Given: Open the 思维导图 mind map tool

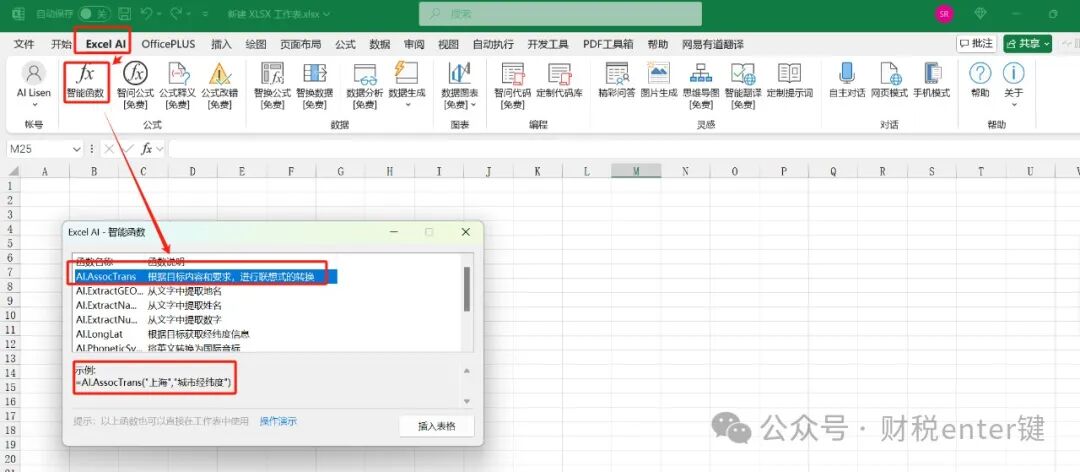Looking at the screenshot, I should [x=701, y=85].
